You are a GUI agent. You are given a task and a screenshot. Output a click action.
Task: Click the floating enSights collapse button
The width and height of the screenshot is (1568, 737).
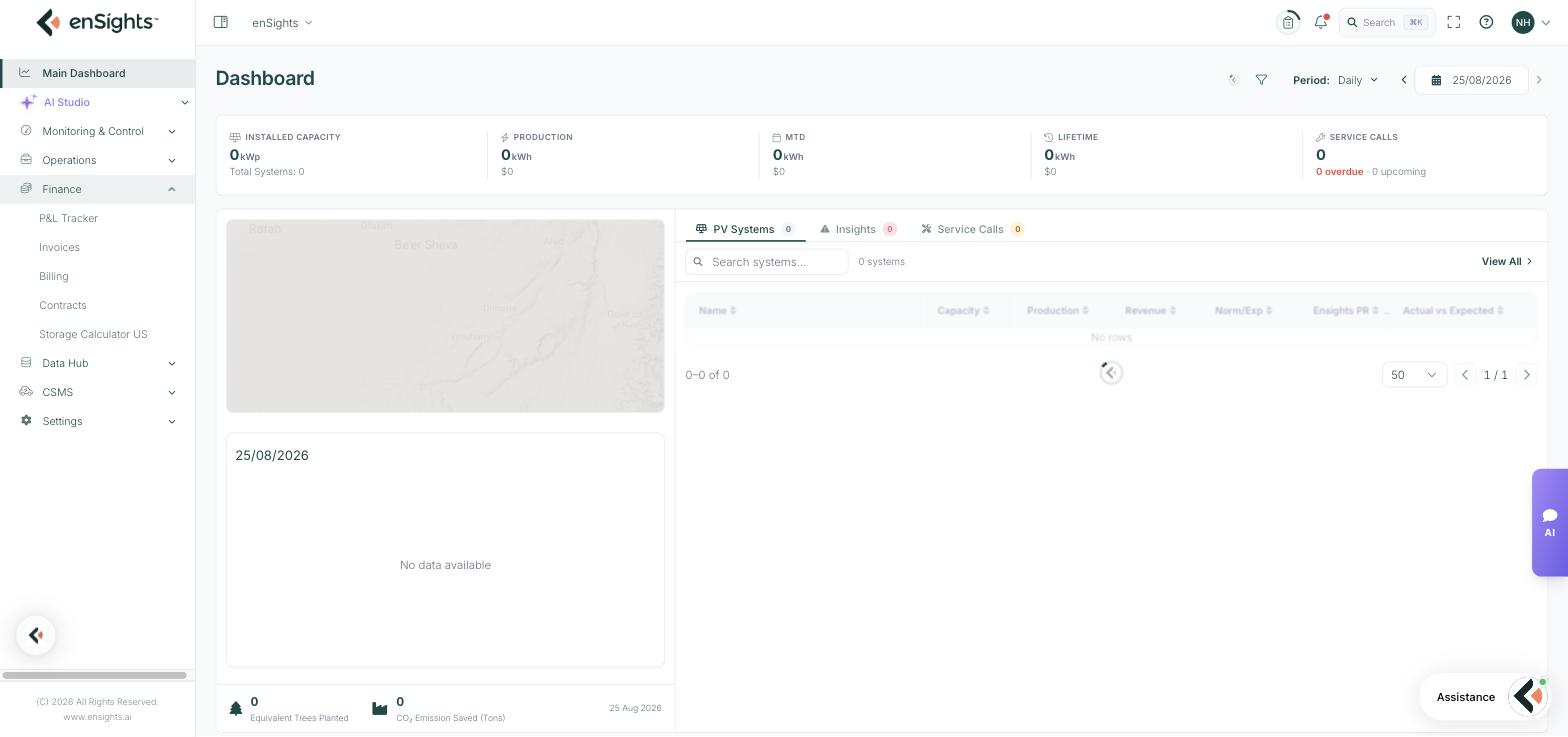[x=36, y=635]
